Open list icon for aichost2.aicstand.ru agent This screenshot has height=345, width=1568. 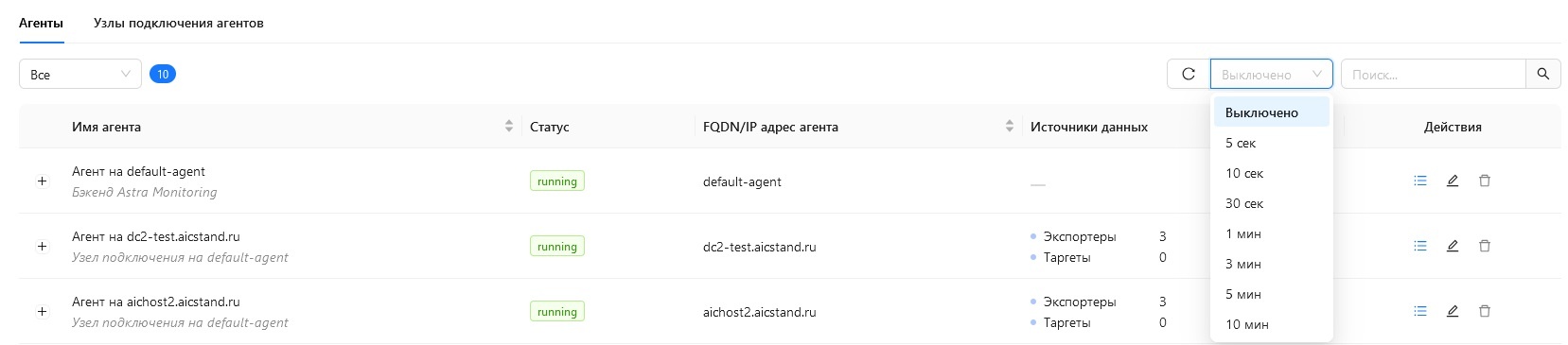pyautogui.click(x=1420, y=311)
